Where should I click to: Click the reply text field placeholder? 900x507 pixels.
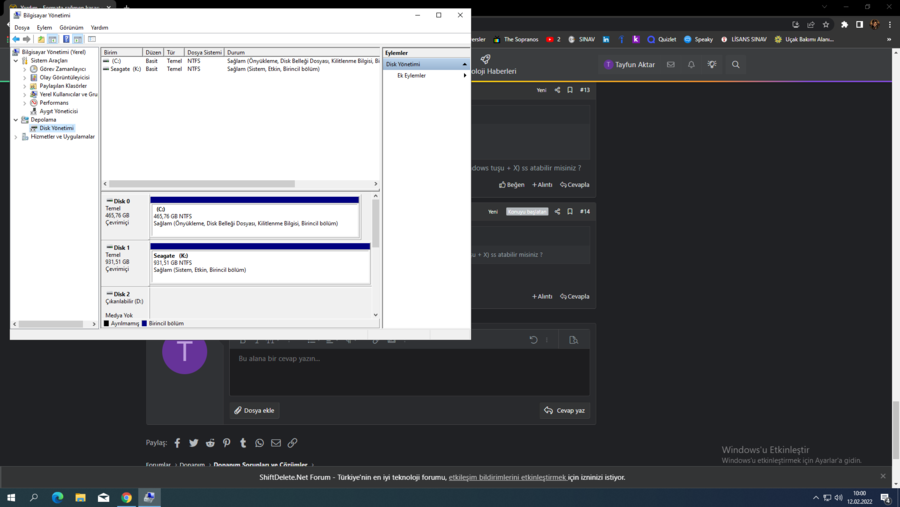pos(279,358)
